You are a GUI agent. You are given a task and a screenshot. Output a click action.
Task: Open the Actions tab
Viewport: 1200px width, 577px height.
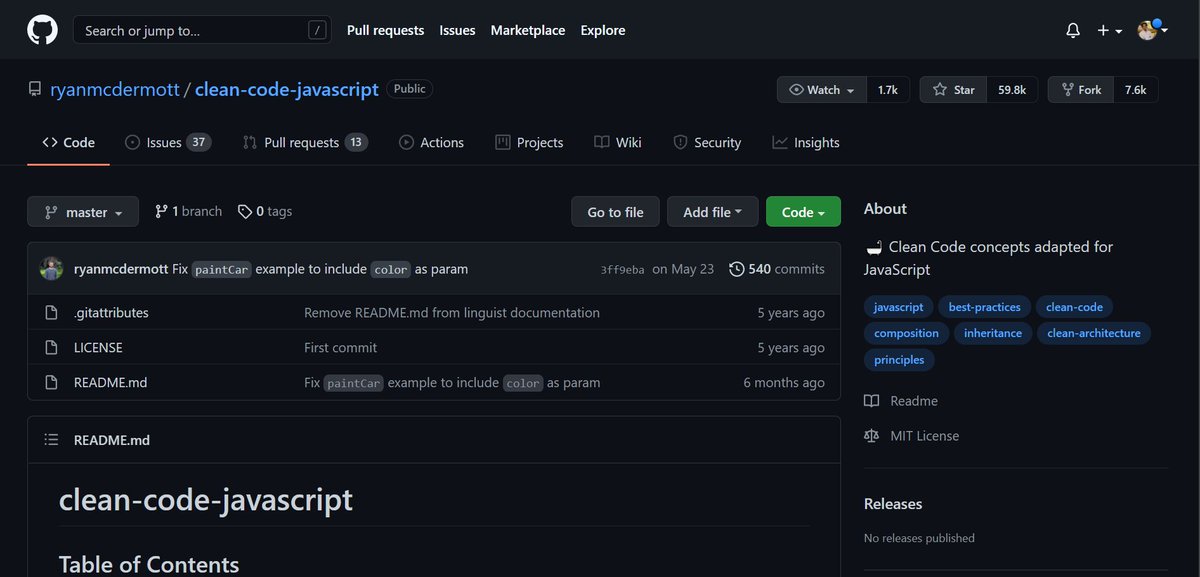pyautogui.click(x=431, y=142)
